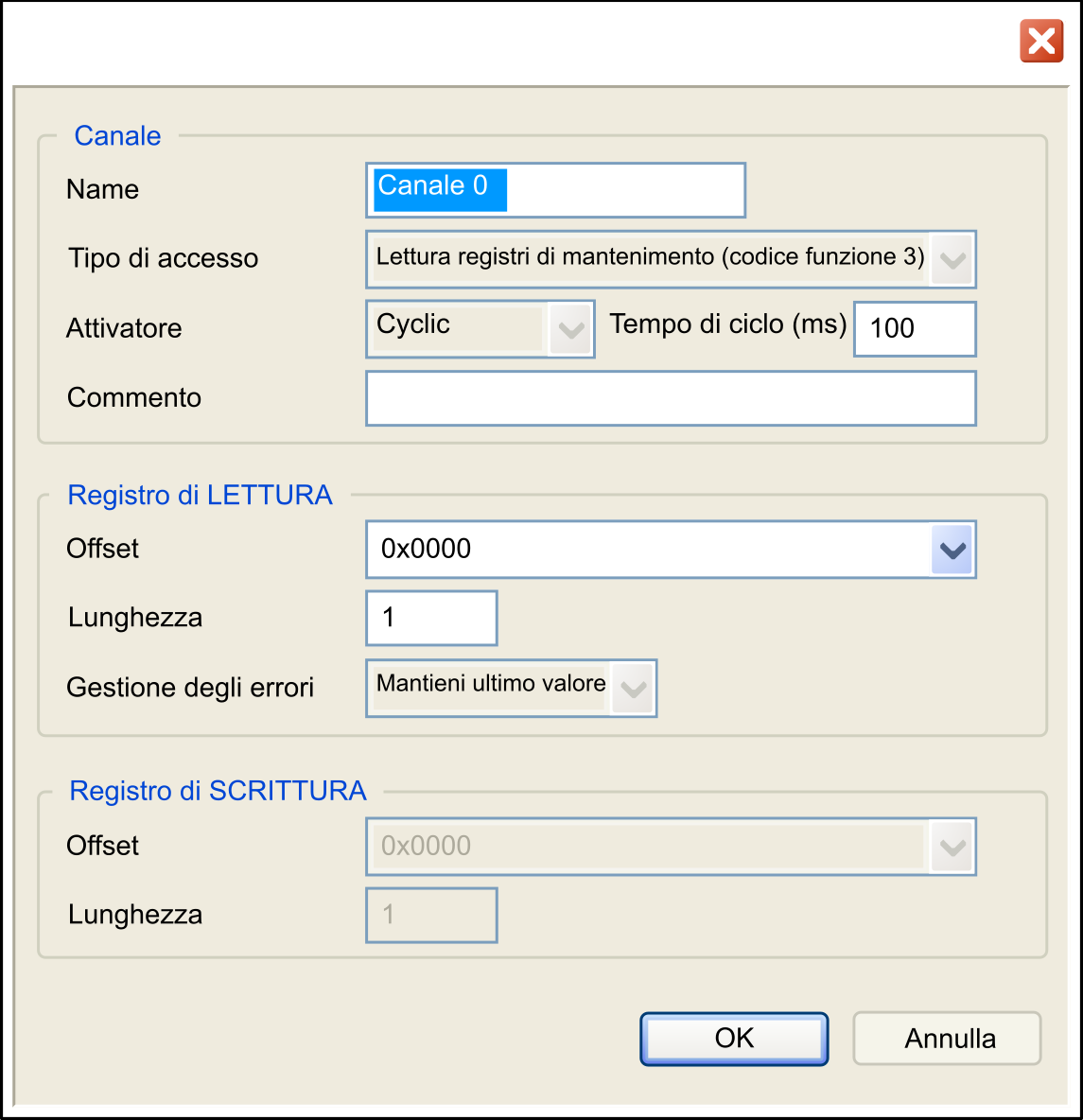
Task: Select the Tipo di accesso combo box text
Action: pos(650,256)
